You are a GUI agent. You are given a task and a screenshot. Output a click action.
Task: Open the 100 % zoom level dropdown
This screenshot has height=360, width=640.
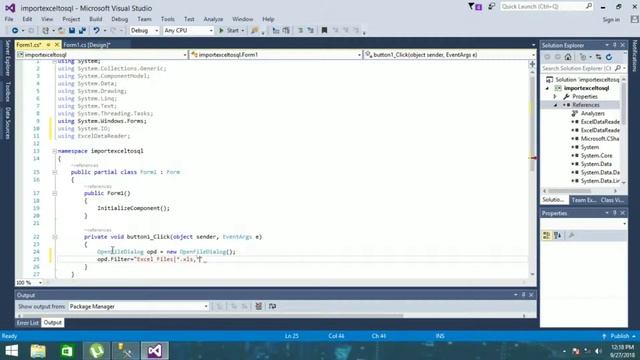click(x=29, y=282)
